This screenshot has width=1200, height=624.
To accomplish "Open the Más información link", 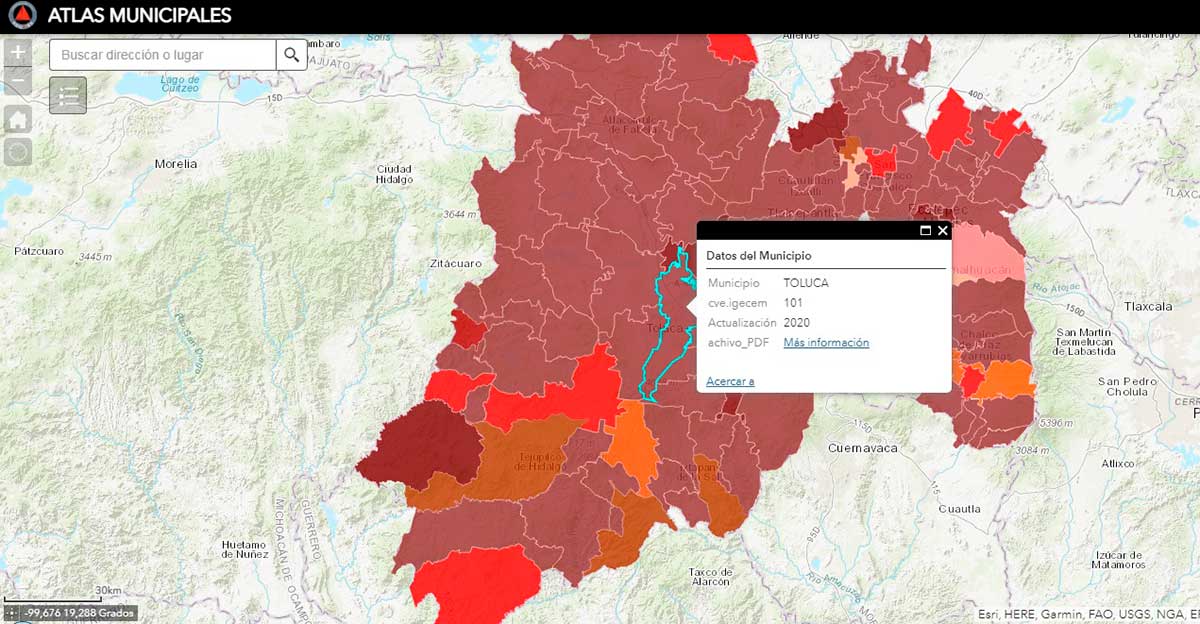I will click(x=825, y=343).
